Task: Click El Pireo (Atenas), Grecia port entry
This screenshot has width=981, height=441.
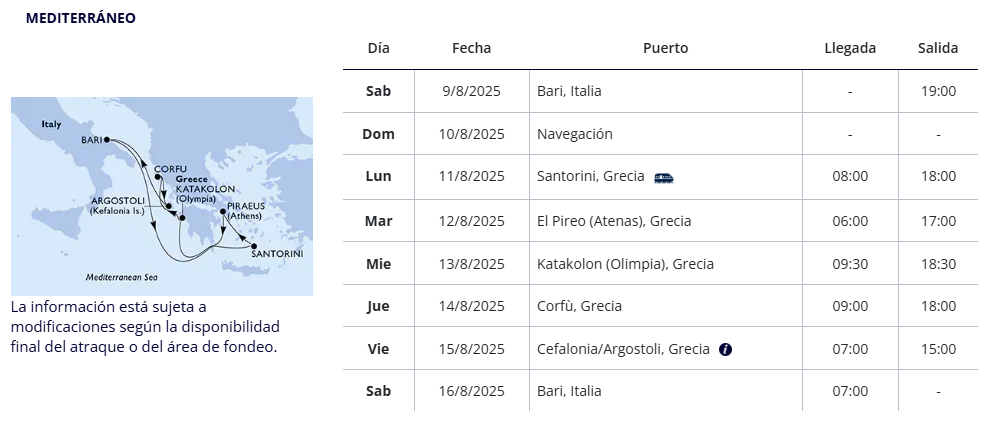Action: pyautogui.click(x=614, y=221)
